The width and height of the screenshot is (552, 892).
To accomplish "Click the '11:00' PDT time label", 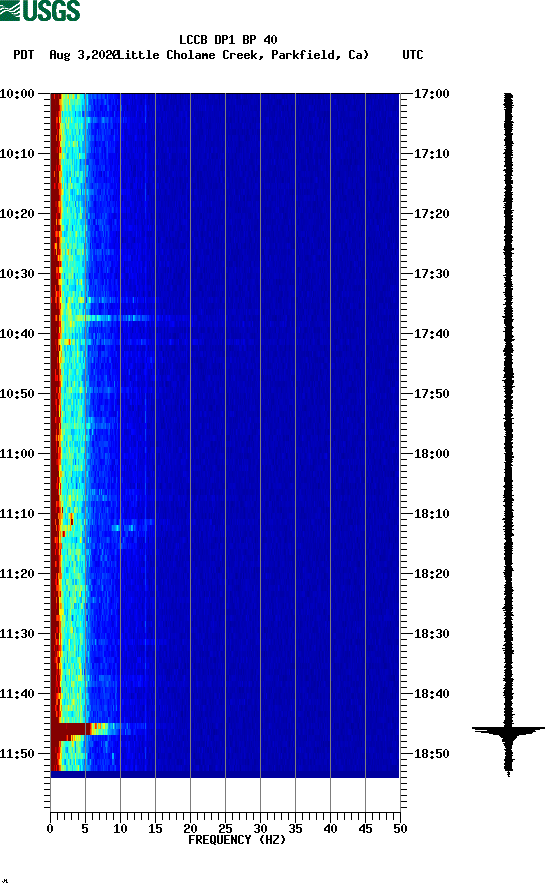I will coord(18,454).
